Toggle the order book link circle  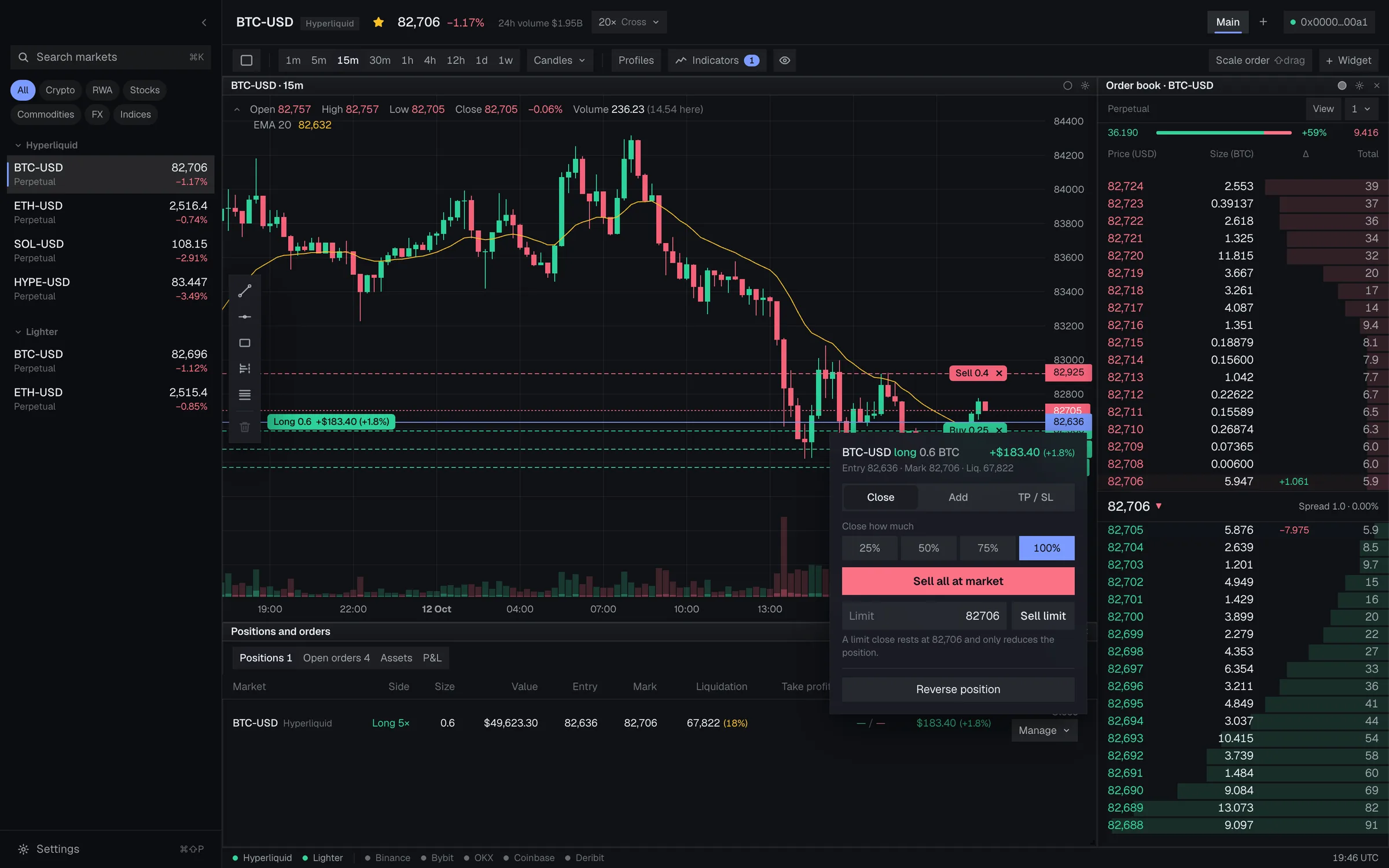pyautogui.click(x=1342, y=86)
